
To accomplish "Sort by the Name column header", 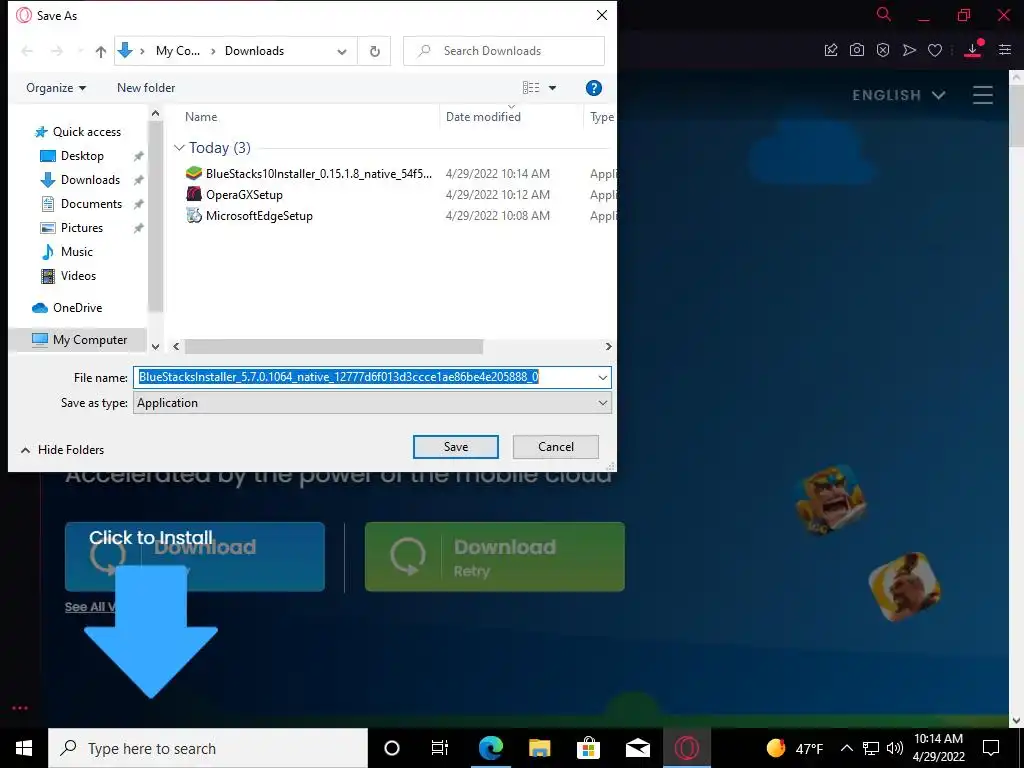I will (x=200, y=117).
